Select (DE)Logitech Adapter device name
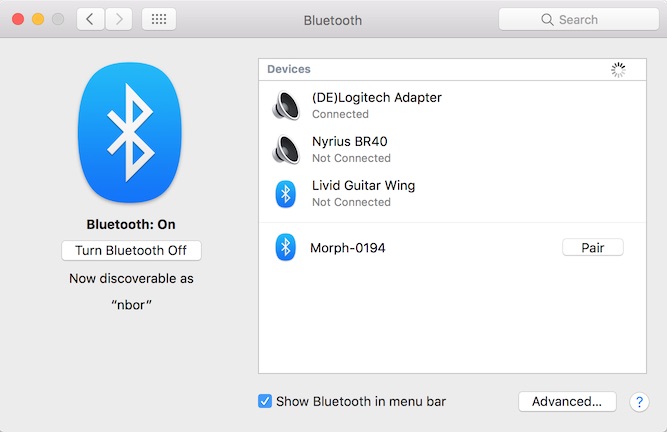The width and height of the screenshot is (667, 432). (376, 97)
